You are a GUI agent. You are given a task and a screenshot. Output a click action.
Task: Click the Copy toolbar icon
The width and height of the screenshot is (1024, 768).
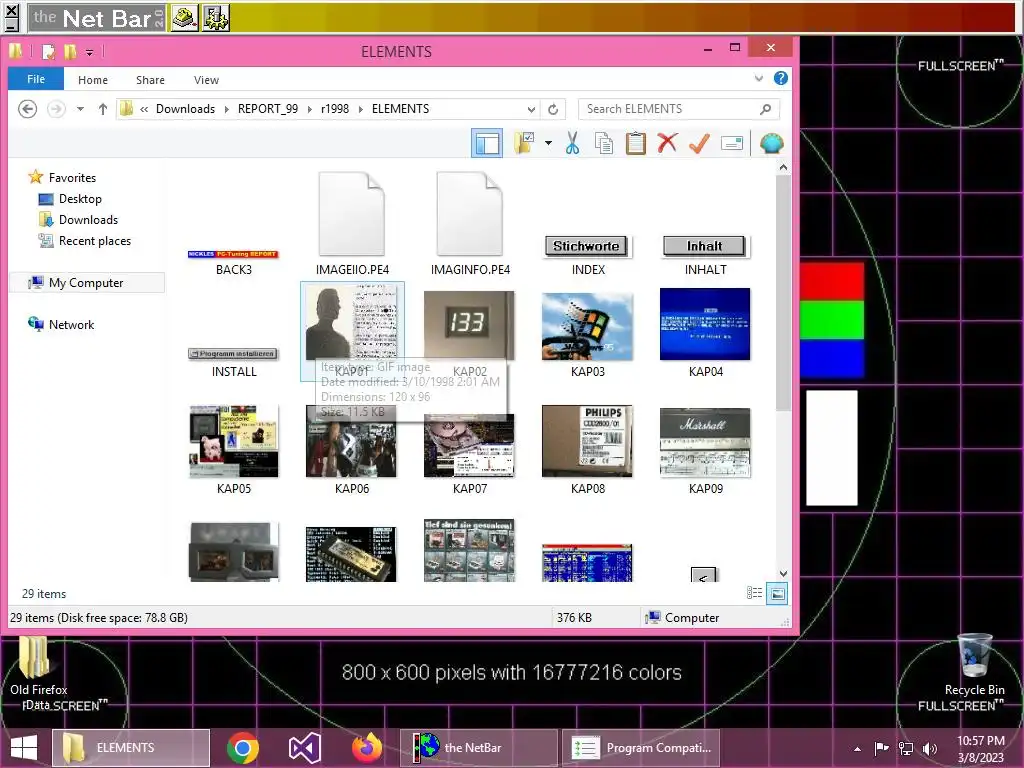click(x=604, y=143)
